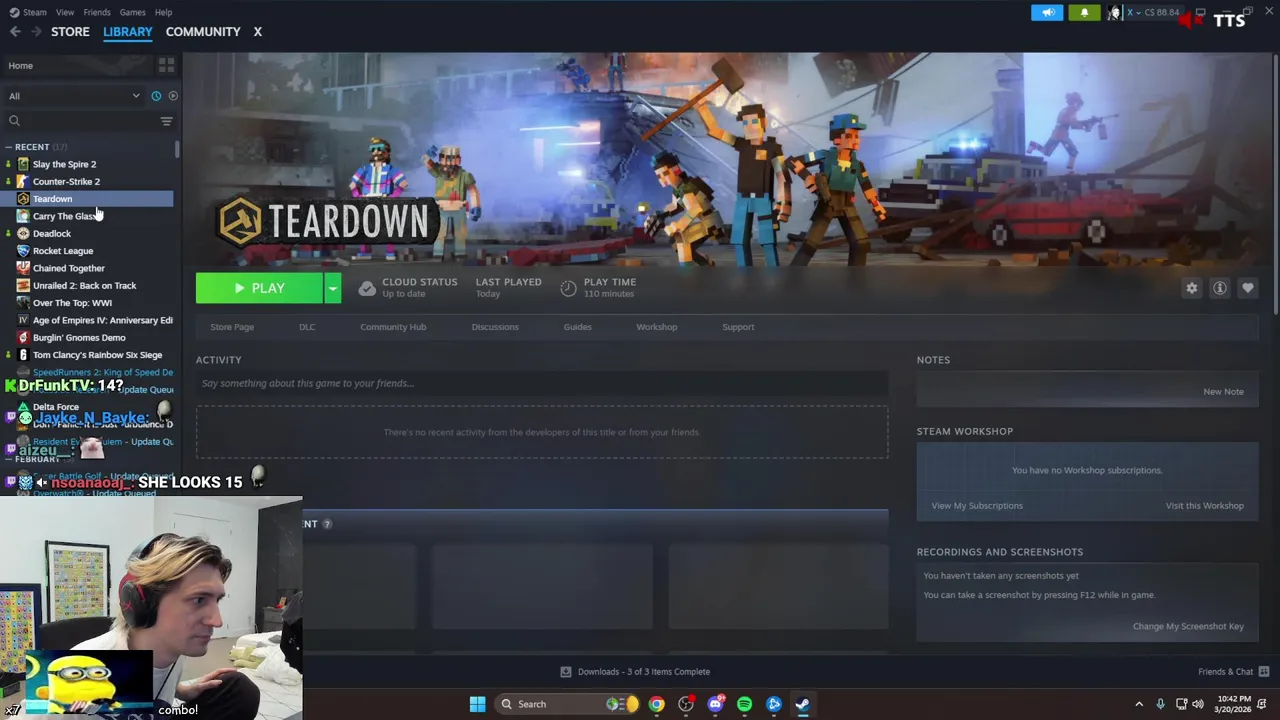Click View My Subscriptions
The width and height of the screenshot is (1280, 720).
[x=977, y=506]
